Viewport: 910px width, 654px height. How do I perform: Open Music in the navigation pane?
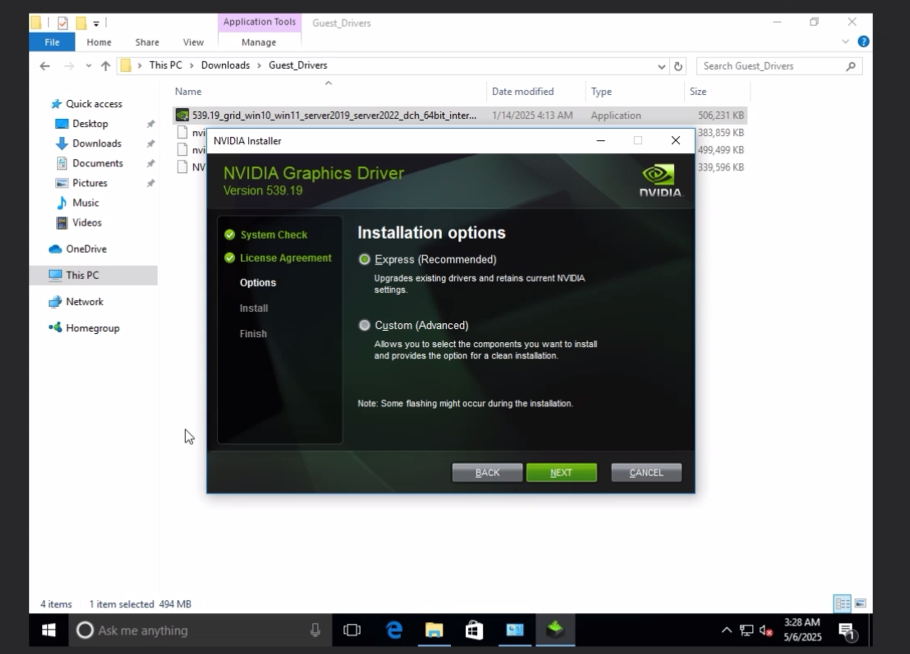coord(85,203)
